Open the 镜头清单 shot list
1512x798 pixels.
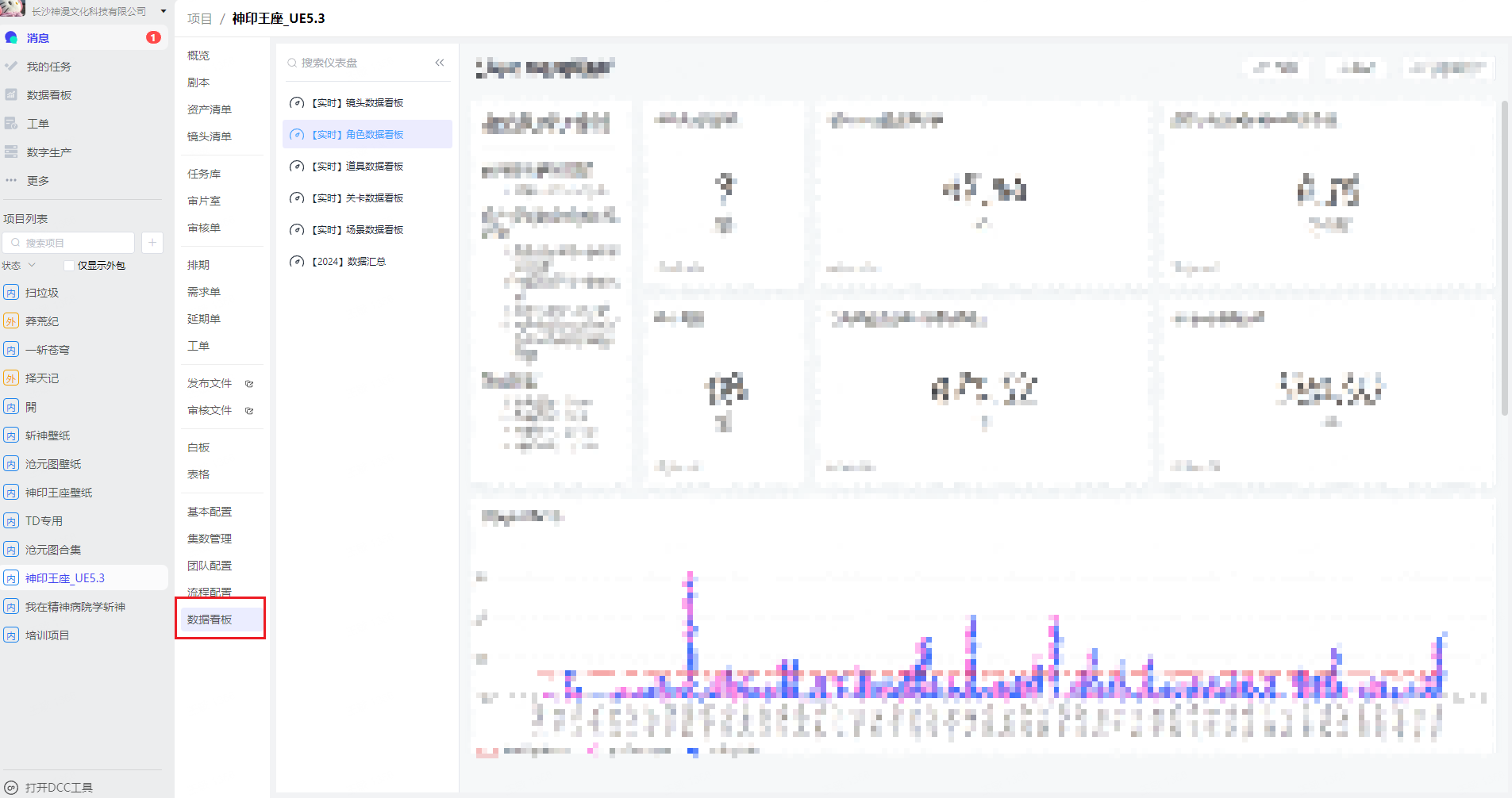210,136
